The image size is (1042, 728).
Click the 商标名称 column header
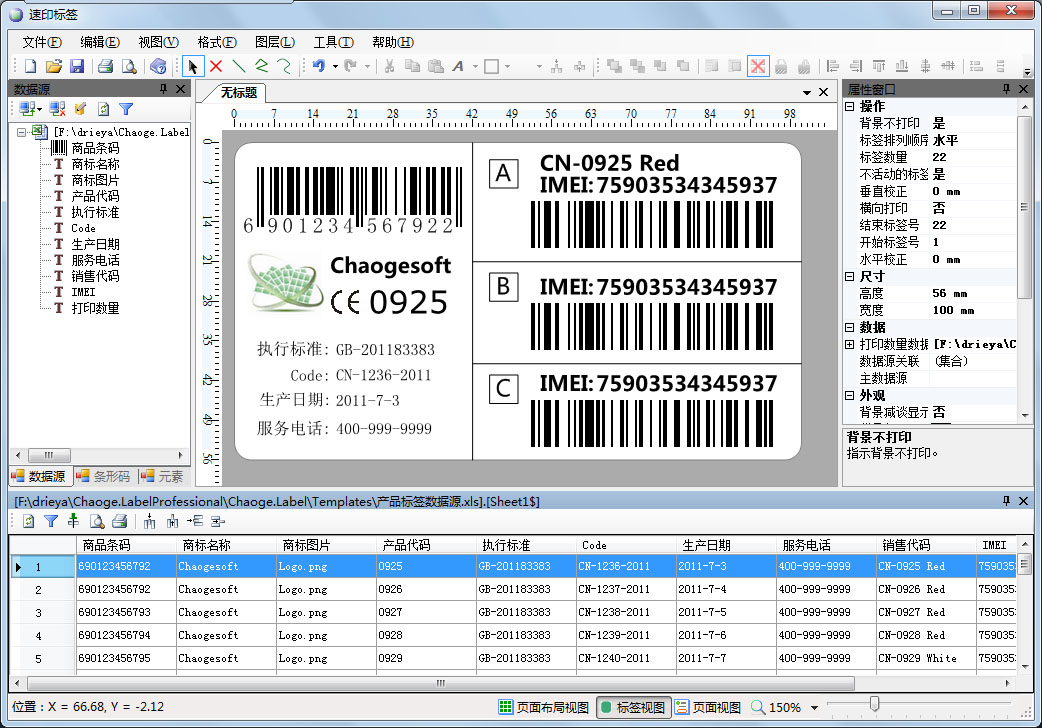[207, 545]
